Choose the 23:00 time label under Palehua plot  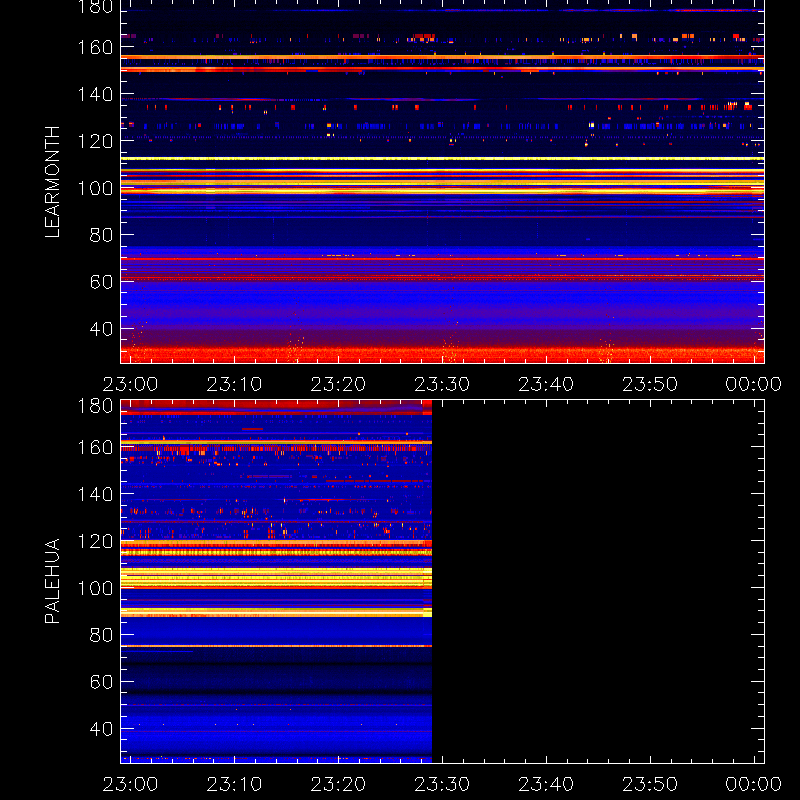click(130, 784)
